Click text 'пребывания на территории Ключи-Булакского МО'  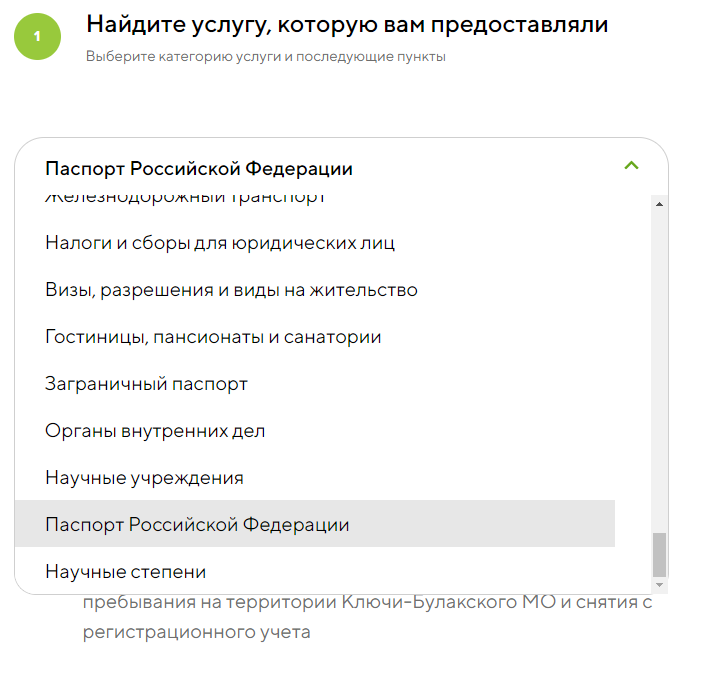click(x=319, y=602)
